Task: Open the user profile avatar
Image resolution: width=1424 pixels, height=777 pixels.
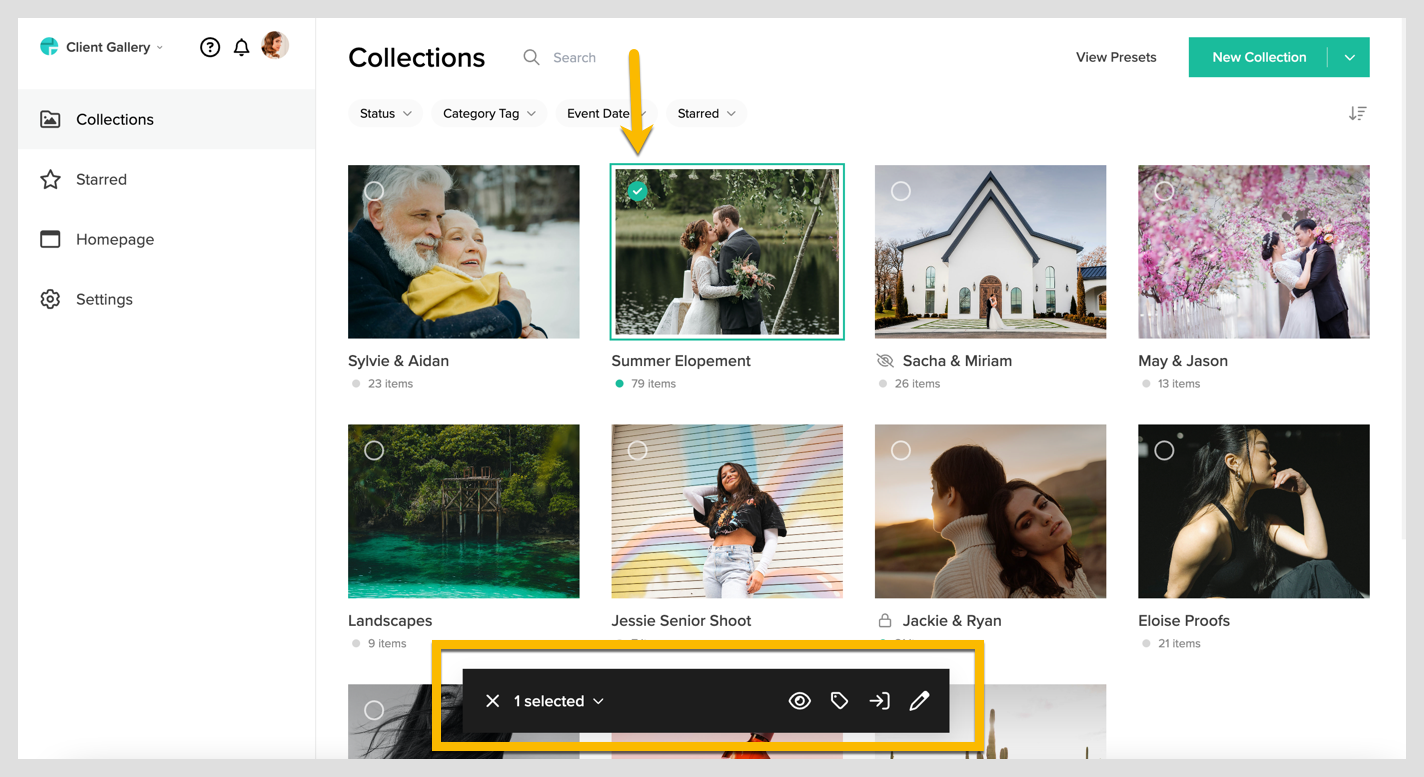Action: click(275, 45)
